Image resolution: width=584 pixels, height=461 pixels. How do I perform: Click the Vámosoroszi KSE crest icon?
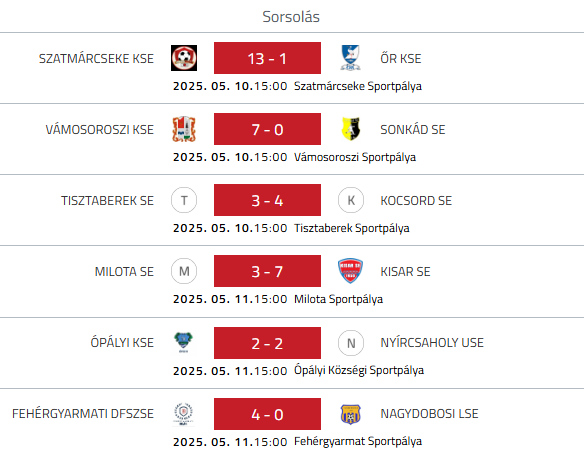184,129
